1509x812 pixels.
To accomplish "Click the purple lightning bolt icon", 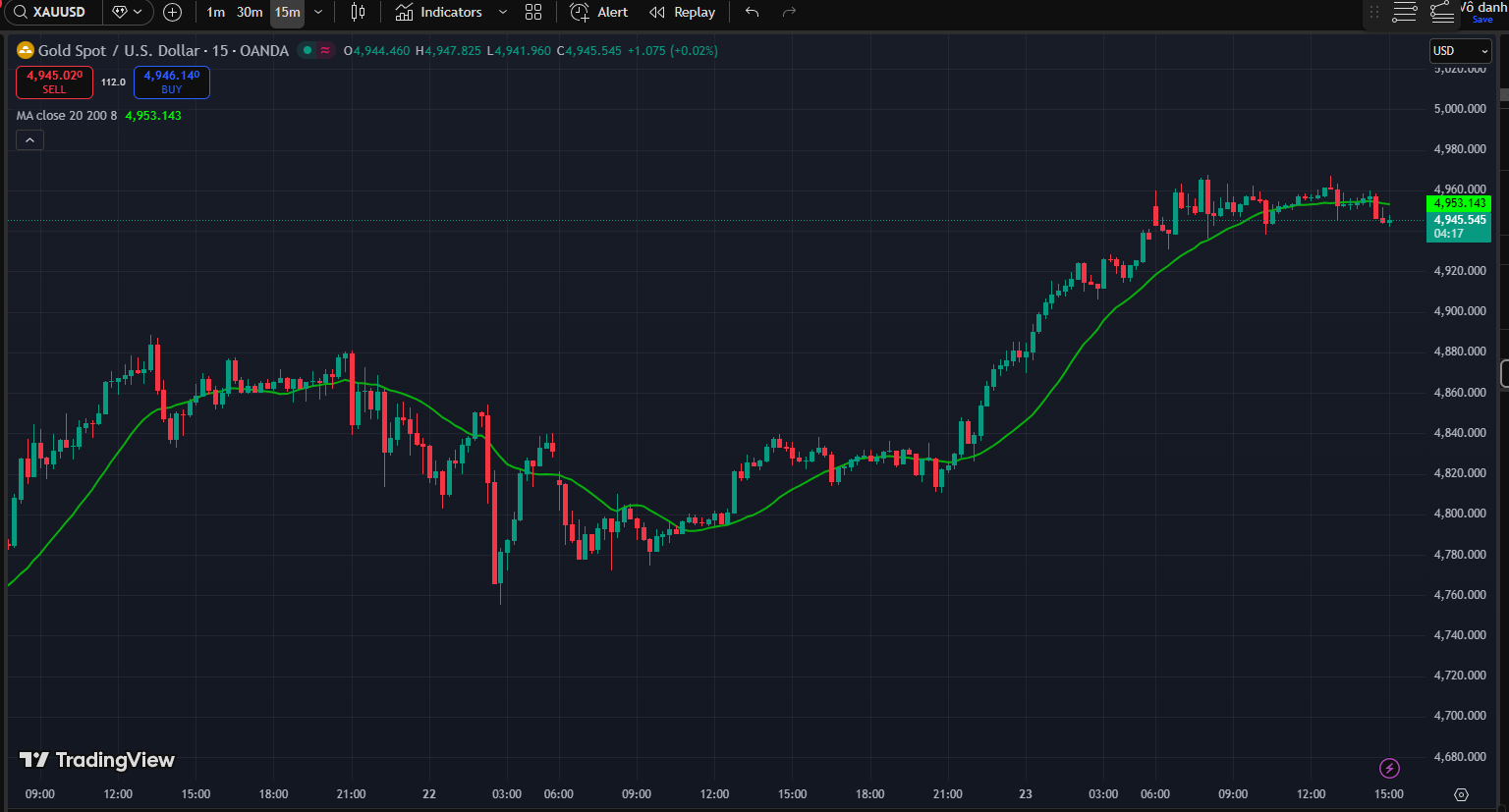I will (1389, 768).
